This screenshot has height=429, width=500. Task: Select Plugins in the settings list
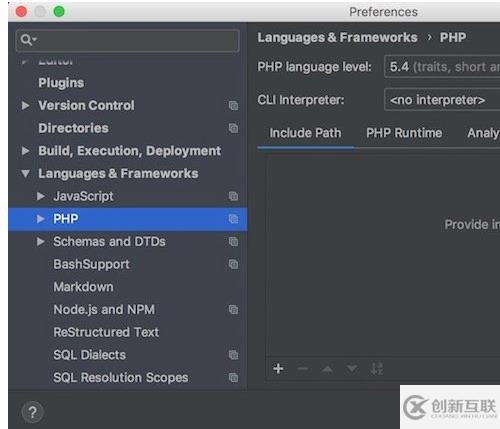(61, 83)
